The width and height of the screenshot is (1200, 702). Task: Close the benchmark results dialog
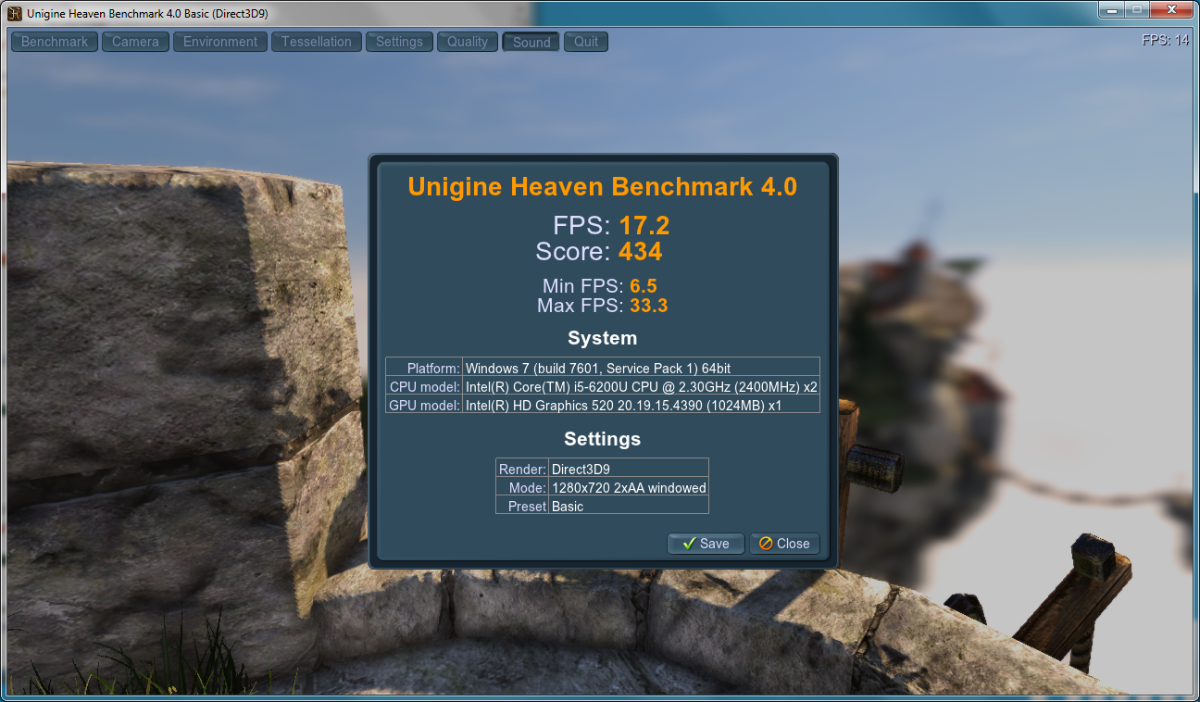tap(784, 544)
